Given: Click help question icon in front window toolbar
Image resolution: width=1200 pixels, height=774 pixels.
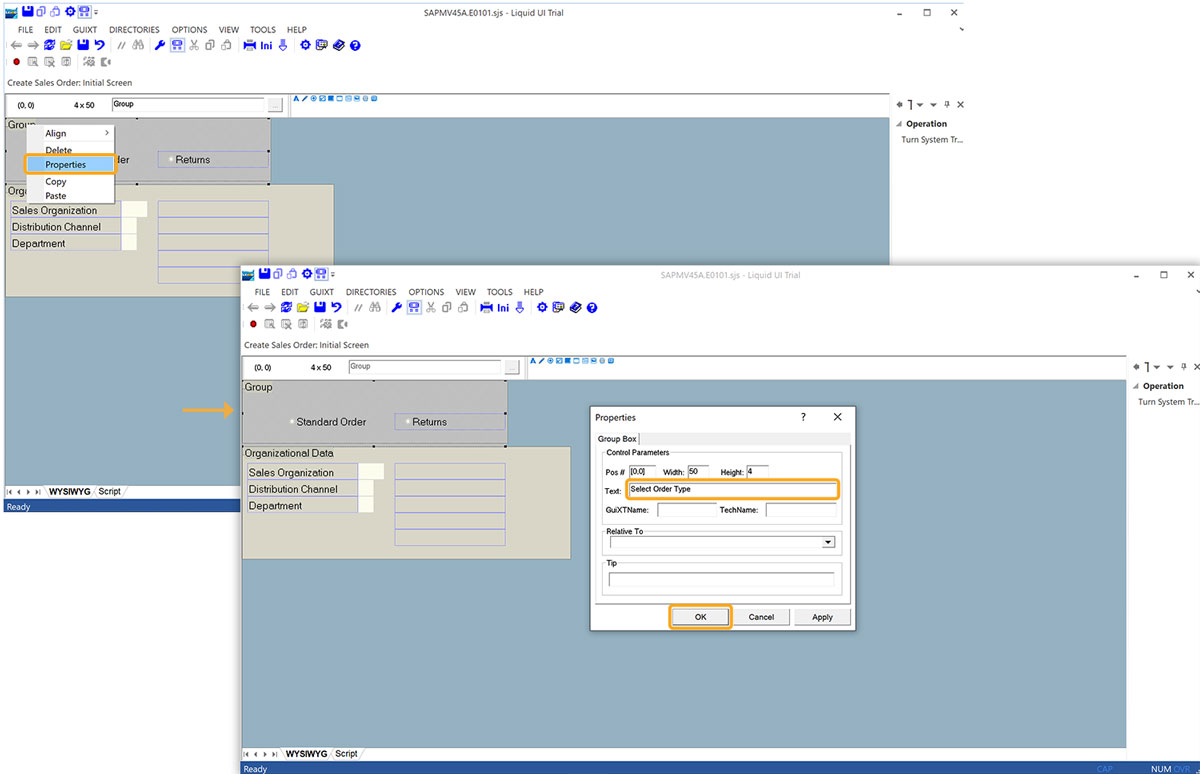Looking at the screenshot, I should tap(592, 308).
